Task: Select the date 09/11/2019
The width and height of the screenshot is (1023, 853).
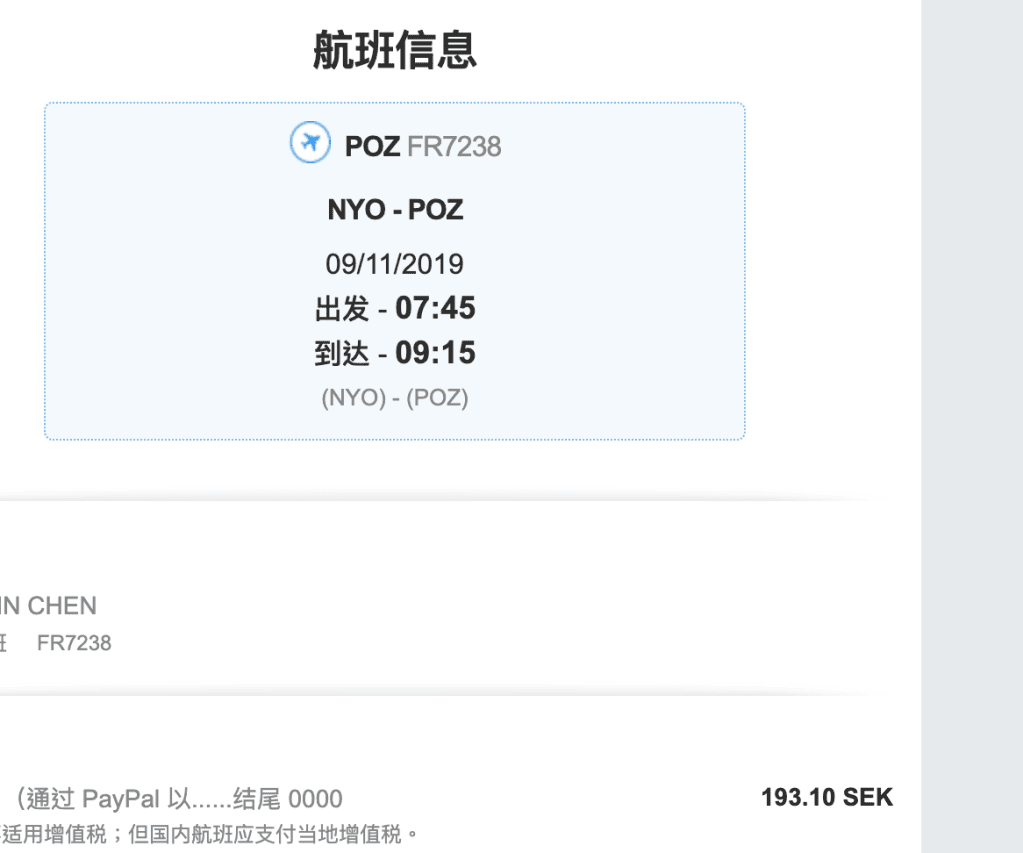Action: 395,264
